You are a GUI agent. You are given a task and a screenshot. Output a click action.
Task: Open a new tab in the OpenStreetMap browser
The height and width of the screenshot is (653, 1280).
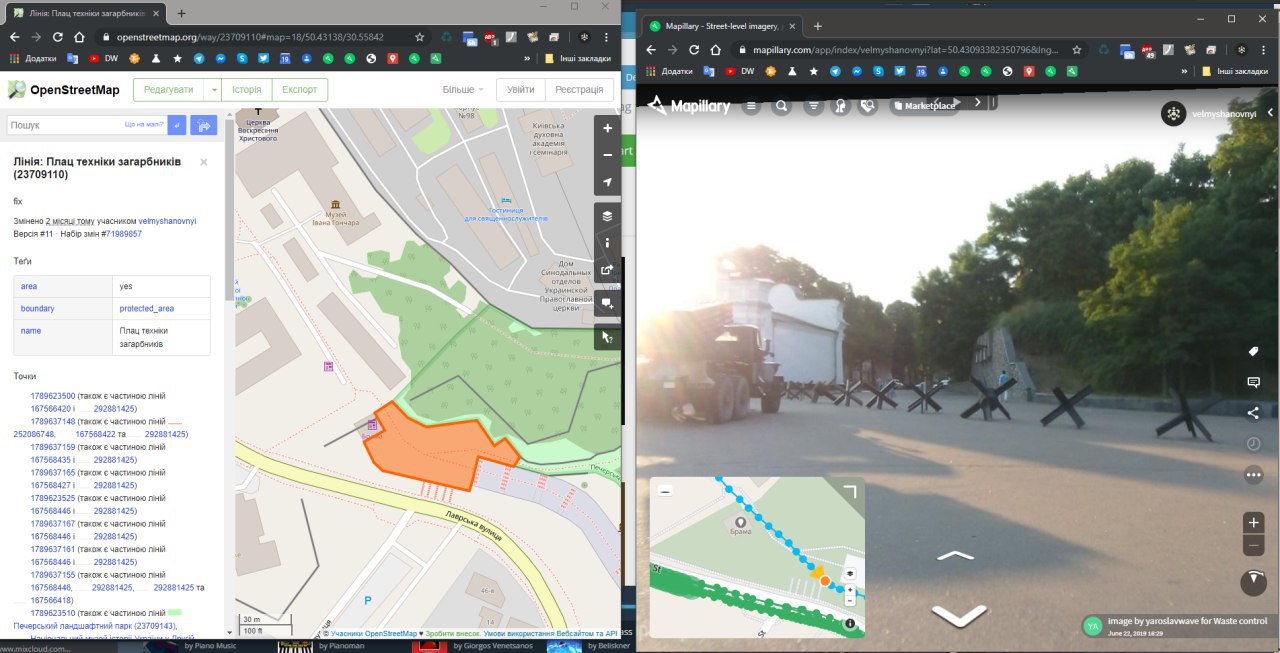(181, 14)
